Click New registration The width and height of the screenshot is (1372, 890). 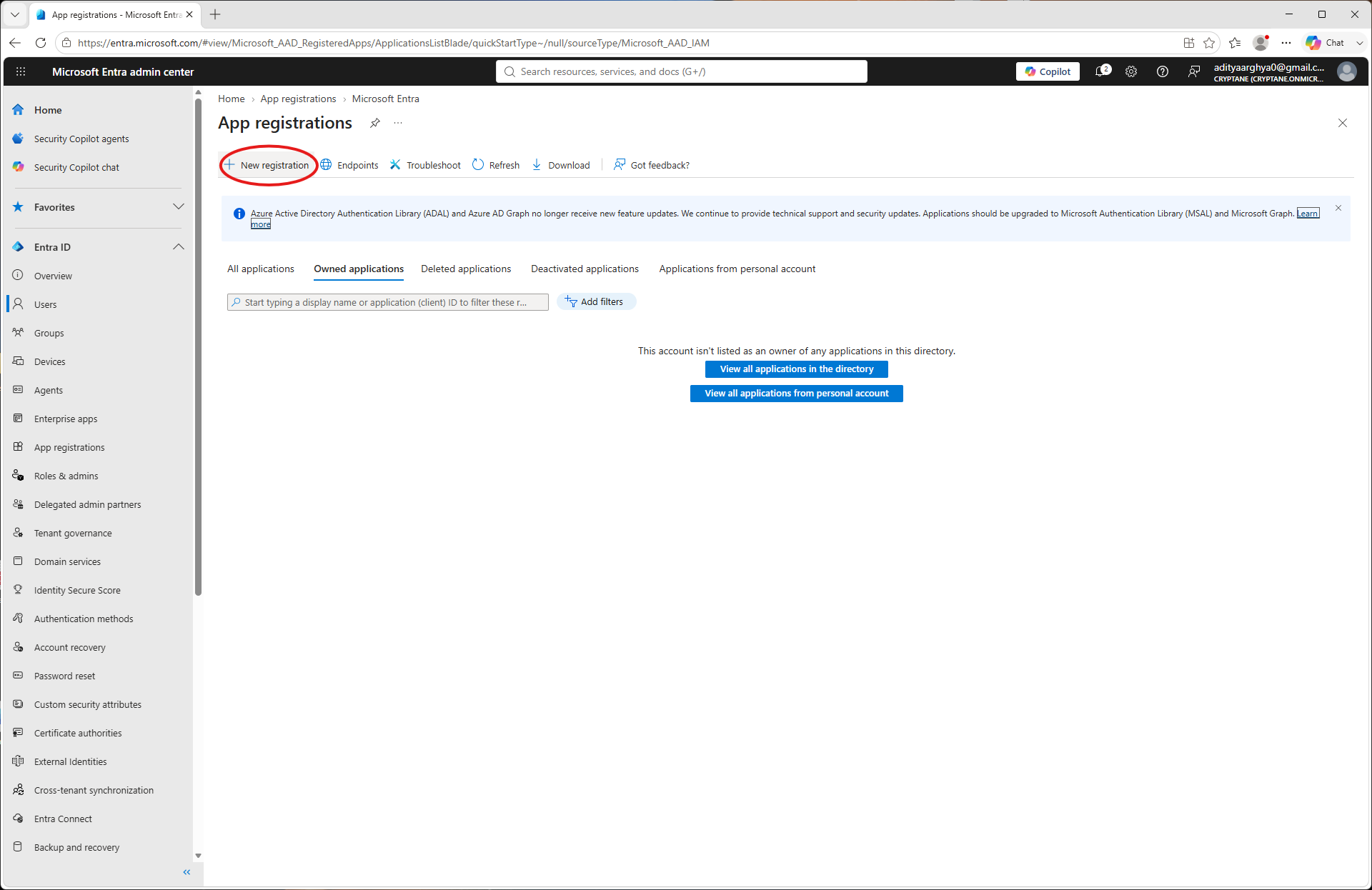tap(267, 165)
